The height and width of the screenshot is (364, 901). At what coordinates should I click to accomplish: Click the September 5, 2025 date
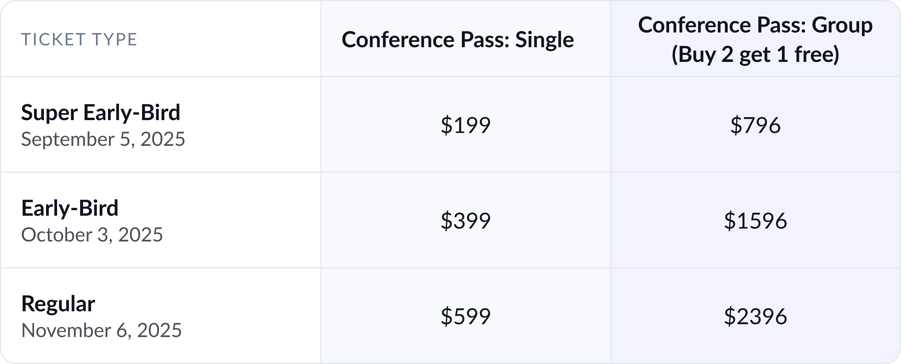click(103, 139)
